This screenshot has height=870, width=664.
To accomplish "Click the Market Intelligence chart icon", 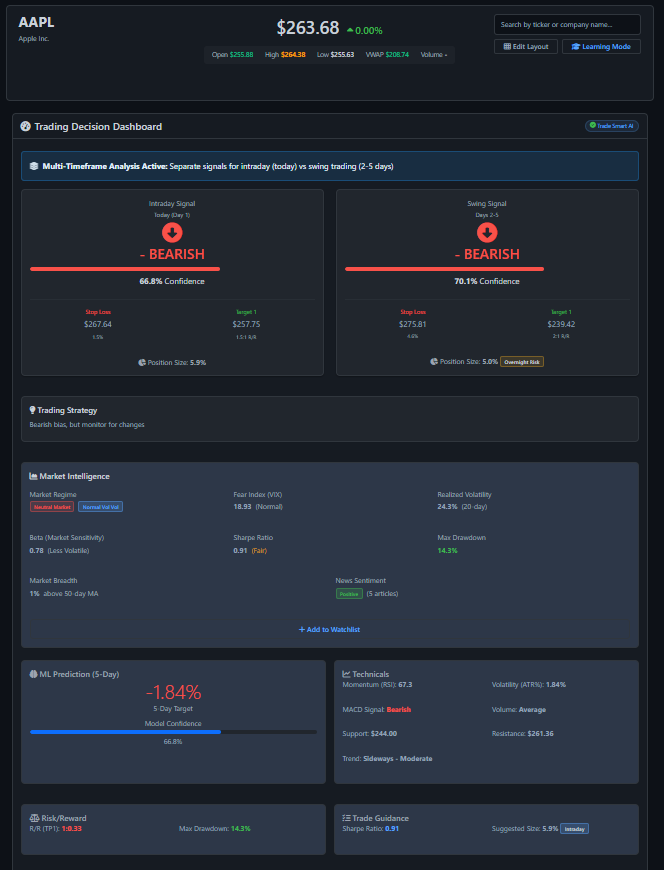I will [34, 476].
